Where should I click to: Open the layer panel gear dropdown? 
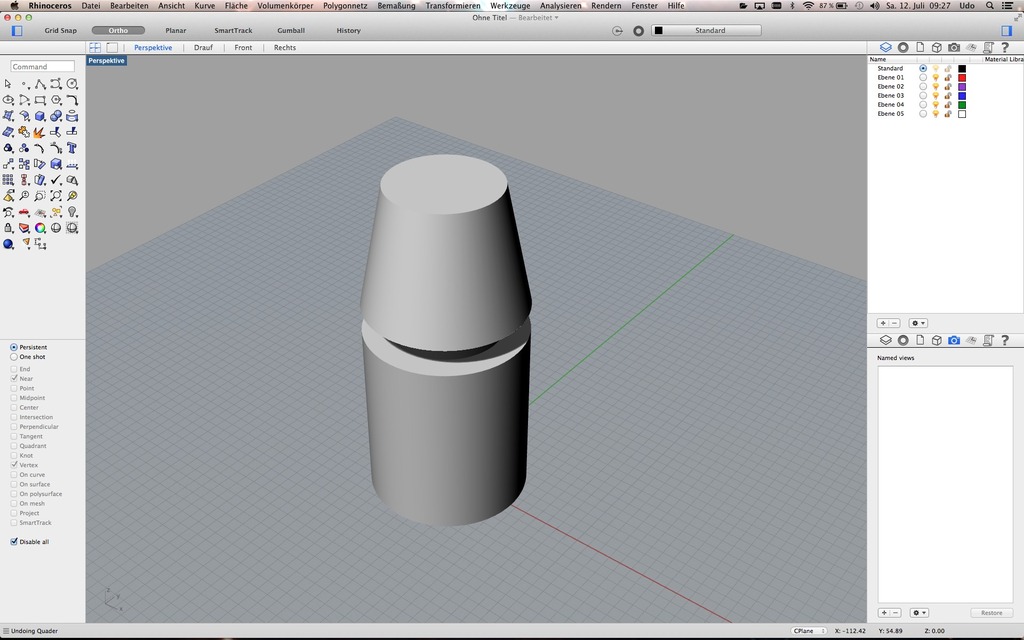coord(918,323)
